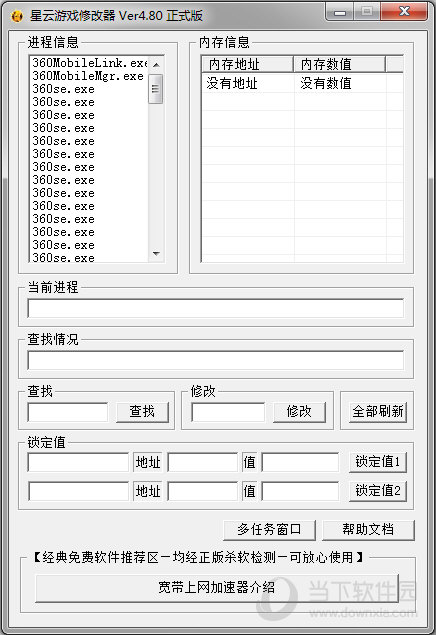Select 360MobileLink.exe in process list
Image resolution: width=436 pixels, height=635 pixels.
click(89, 63)
